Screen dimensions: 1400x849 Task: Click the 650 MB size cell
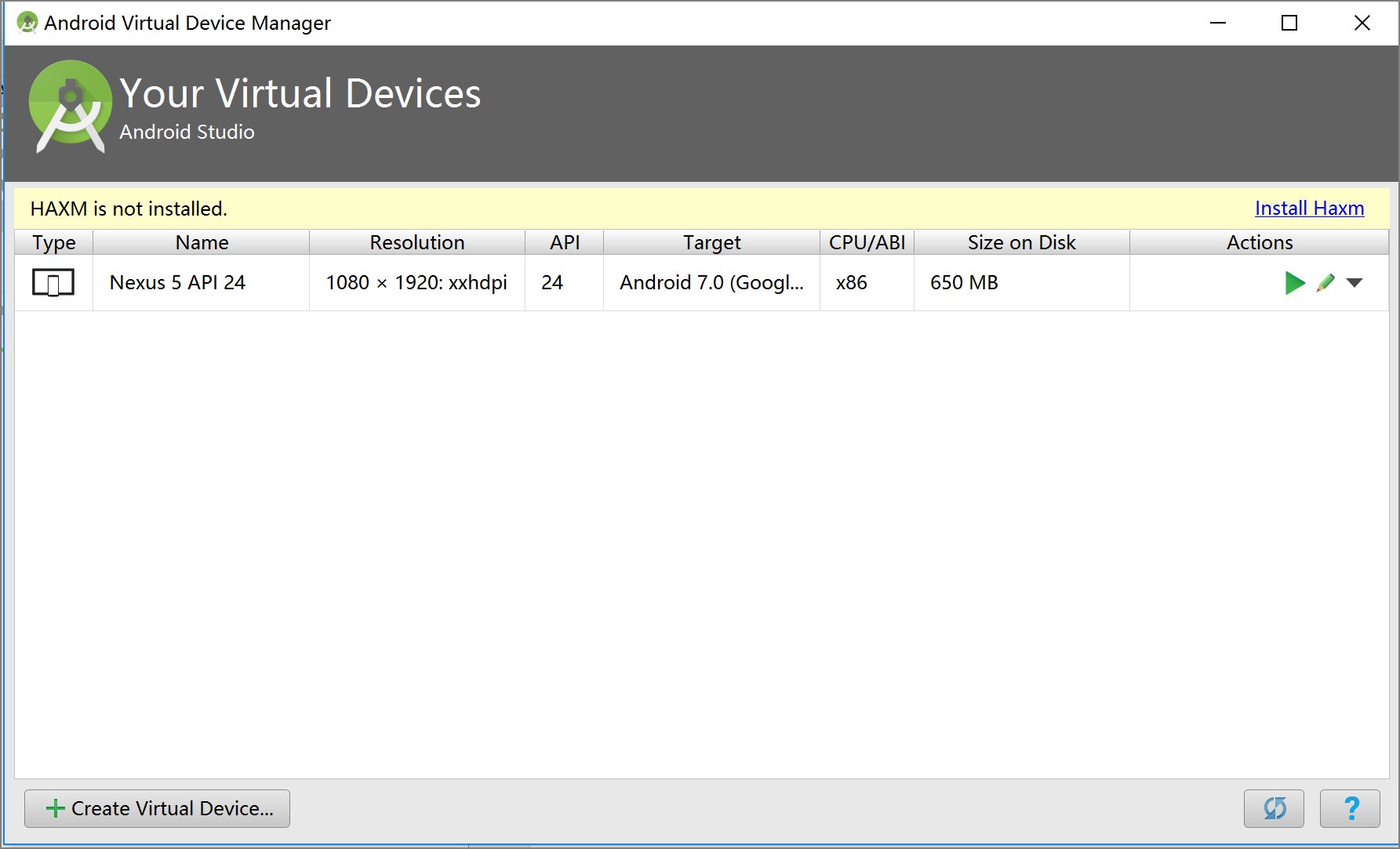point(1022,283)
